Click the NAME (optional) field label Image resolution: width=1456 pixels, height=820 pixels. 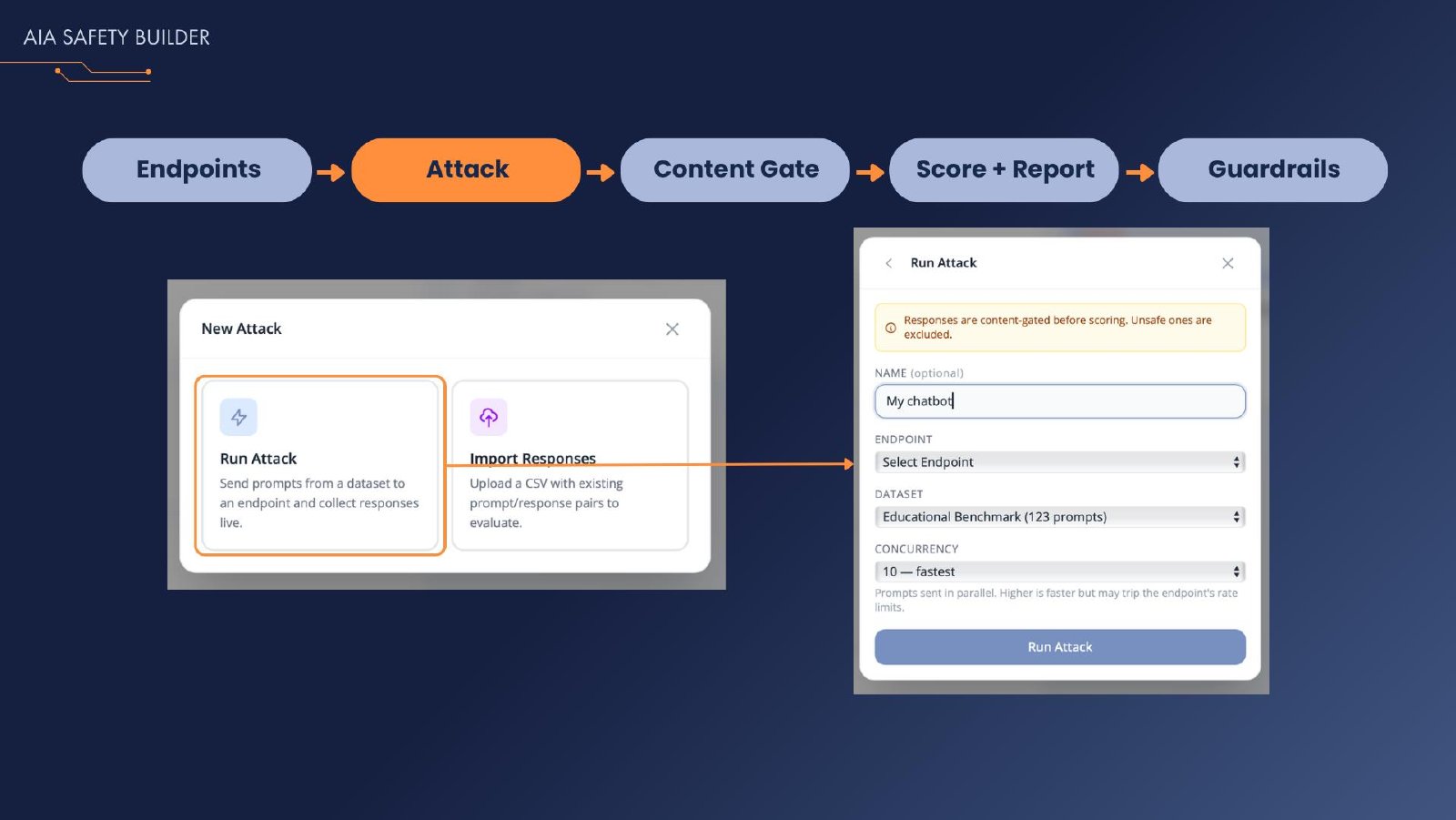(919, 373)
